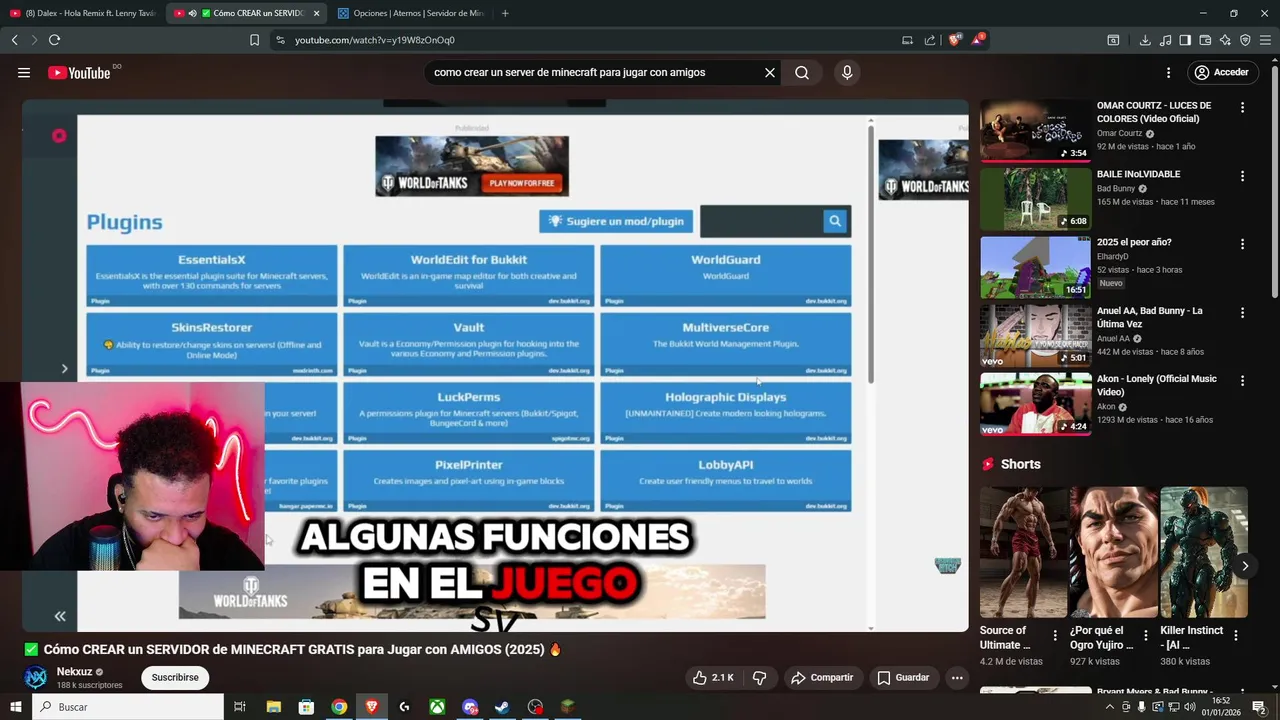Open options menu for BAILE INoLVIDABLE video

pyautogui.click(x=1242, y=176)
